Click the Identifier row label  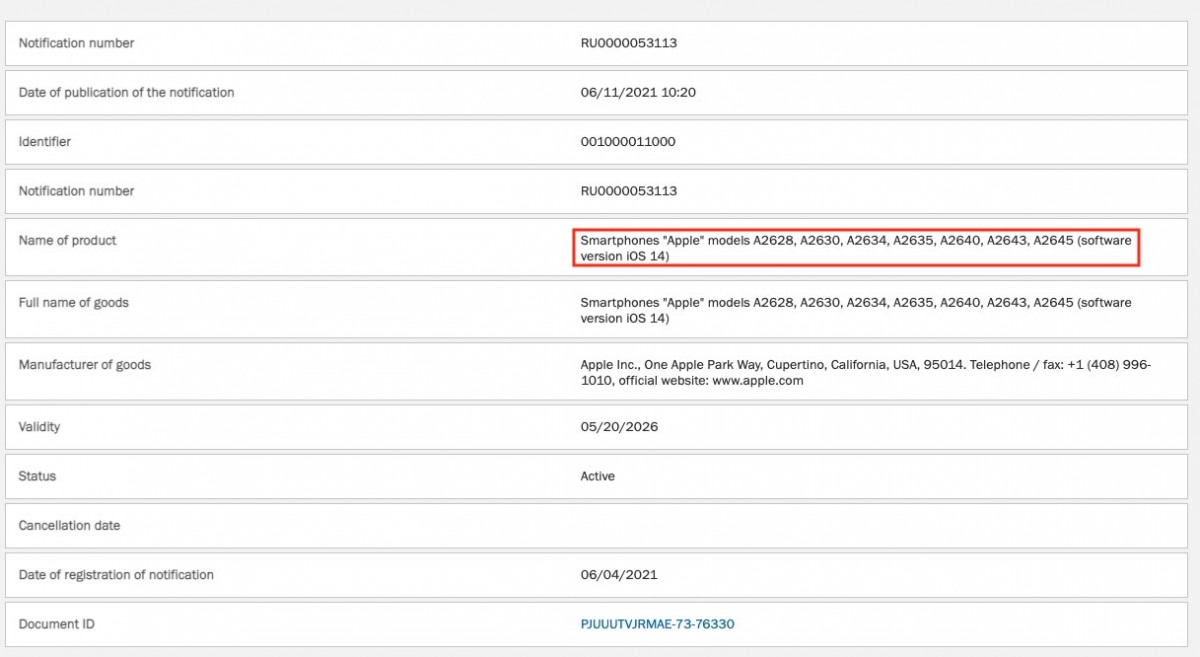[45, 142]
